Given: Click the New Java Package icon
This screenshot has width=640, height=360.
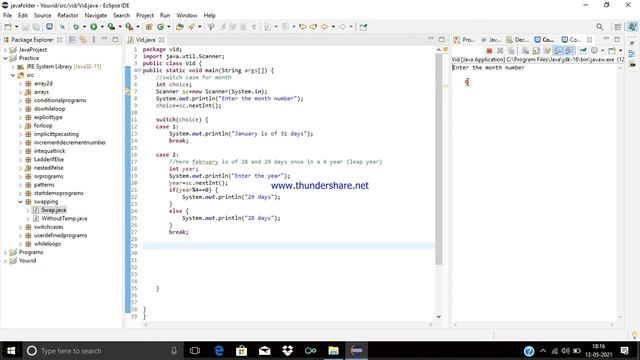Looking at the screenshot, I should pyautogui.click(x=149, y=27).
